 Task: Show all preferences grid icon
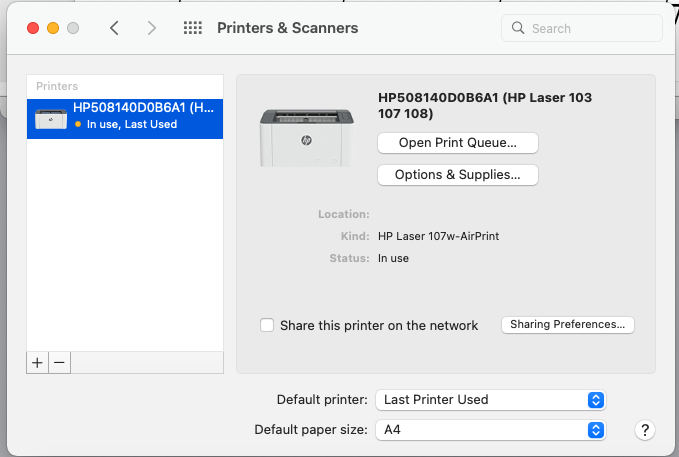193,28
